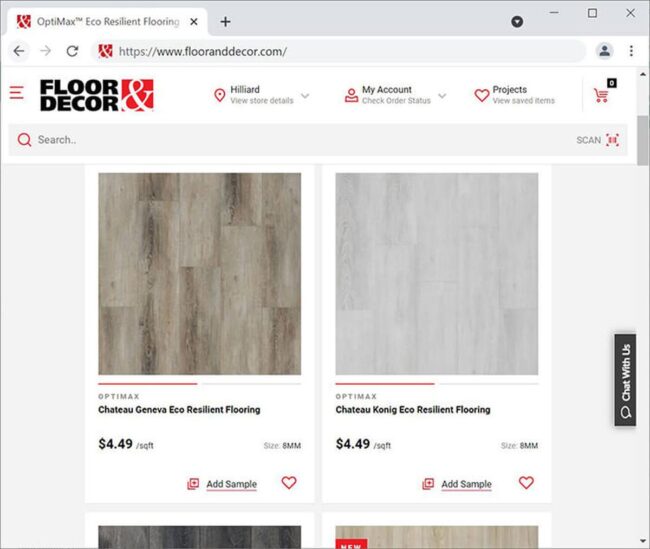The image size is (650, 549).
Task: Open the hamburger menu icon
Action: pos(17,92)
